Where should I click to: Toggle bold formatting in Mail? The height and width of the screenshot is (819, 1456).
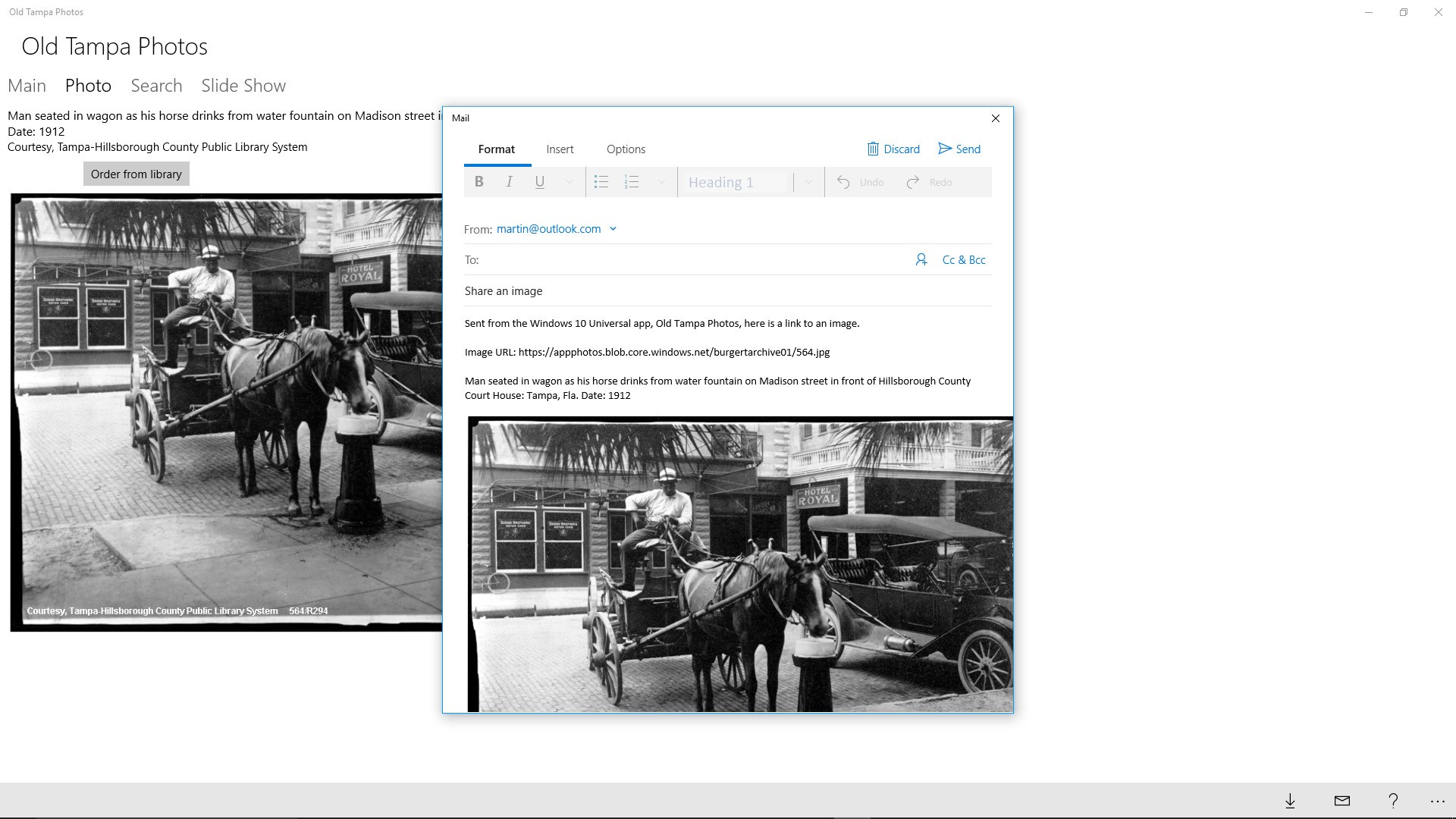479,182
